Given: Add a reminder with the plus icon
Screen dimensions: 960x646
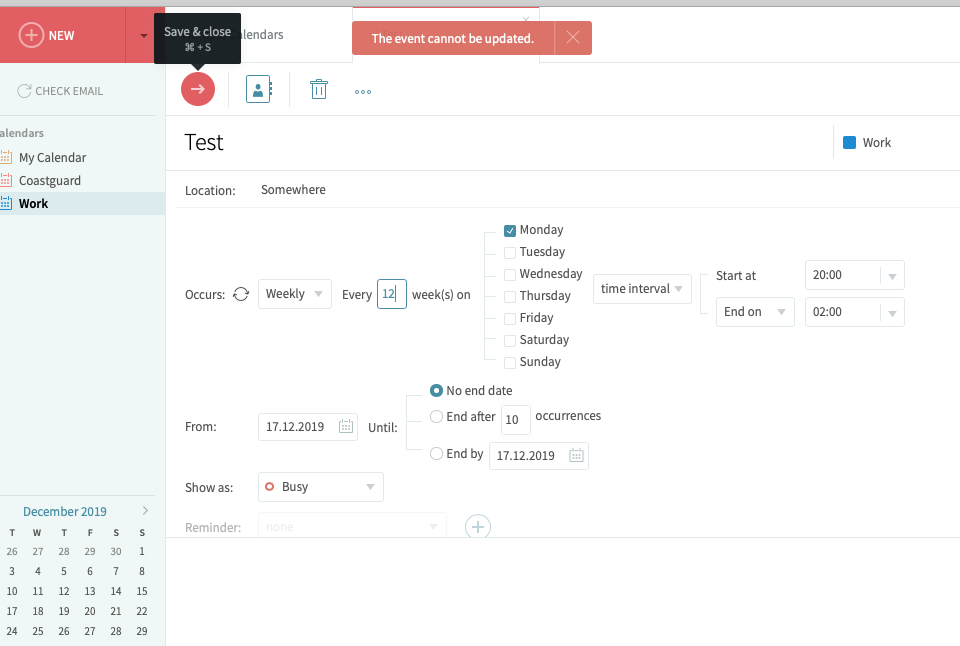Looking at the screenshot, I should (x=478, y=527).
